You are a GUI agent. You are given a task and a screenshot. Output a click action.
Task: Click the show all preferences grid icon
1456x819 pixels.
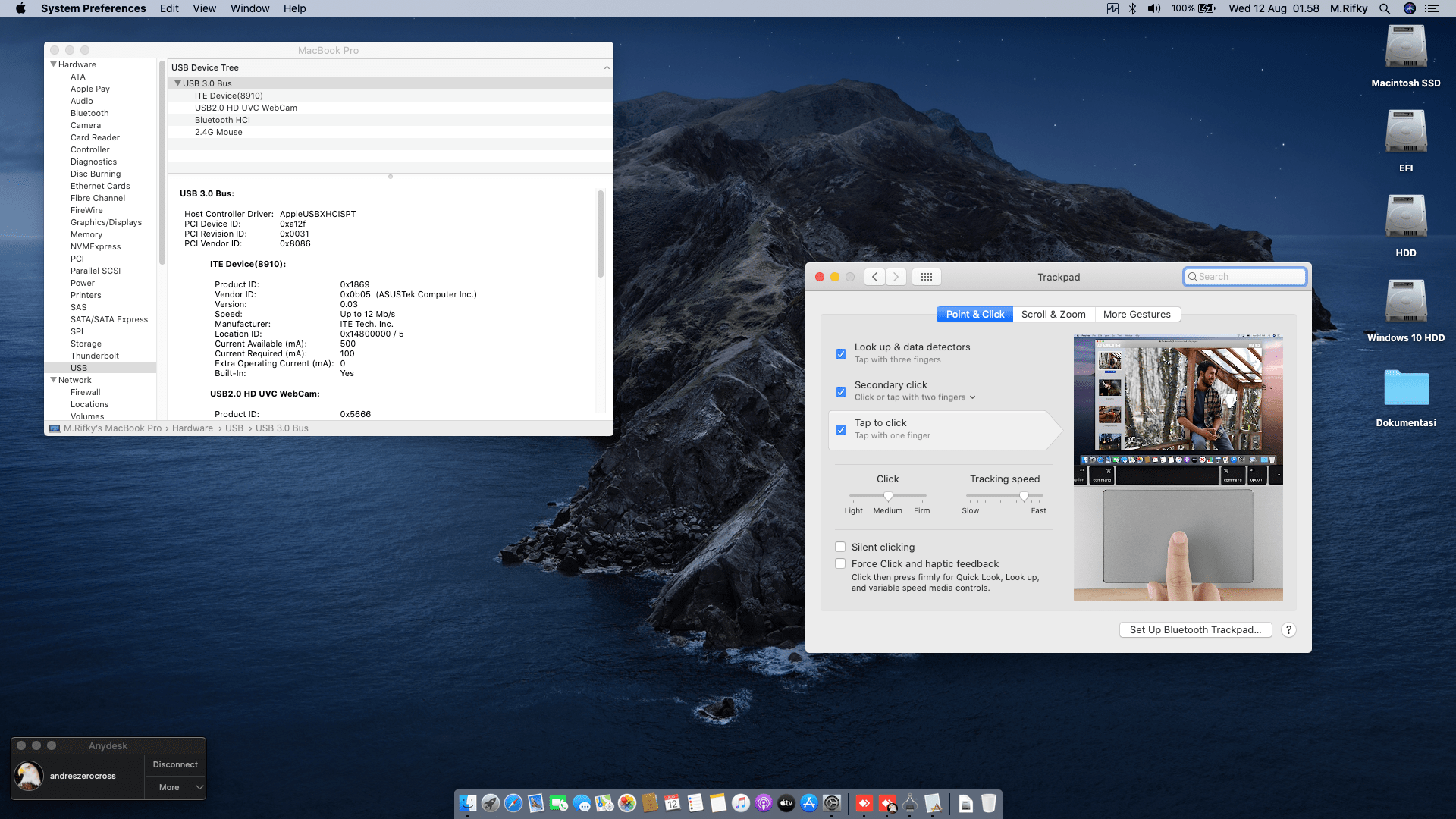point(926,277)
